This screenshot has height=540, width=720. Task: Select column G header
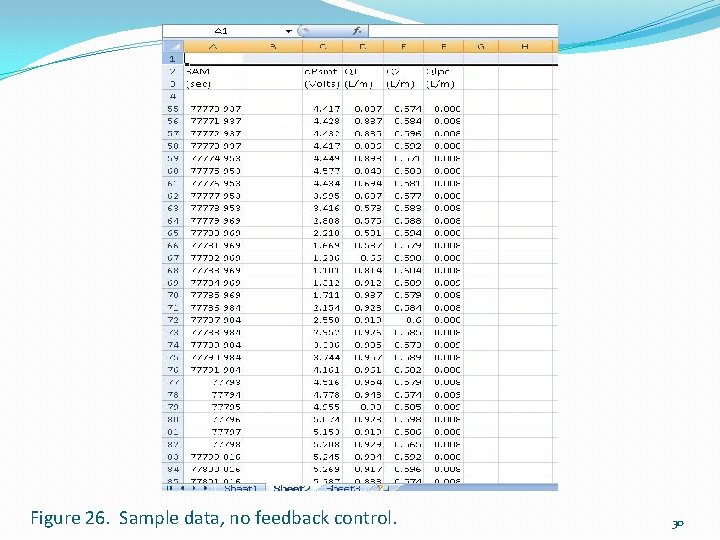click(x=481, y=46)
